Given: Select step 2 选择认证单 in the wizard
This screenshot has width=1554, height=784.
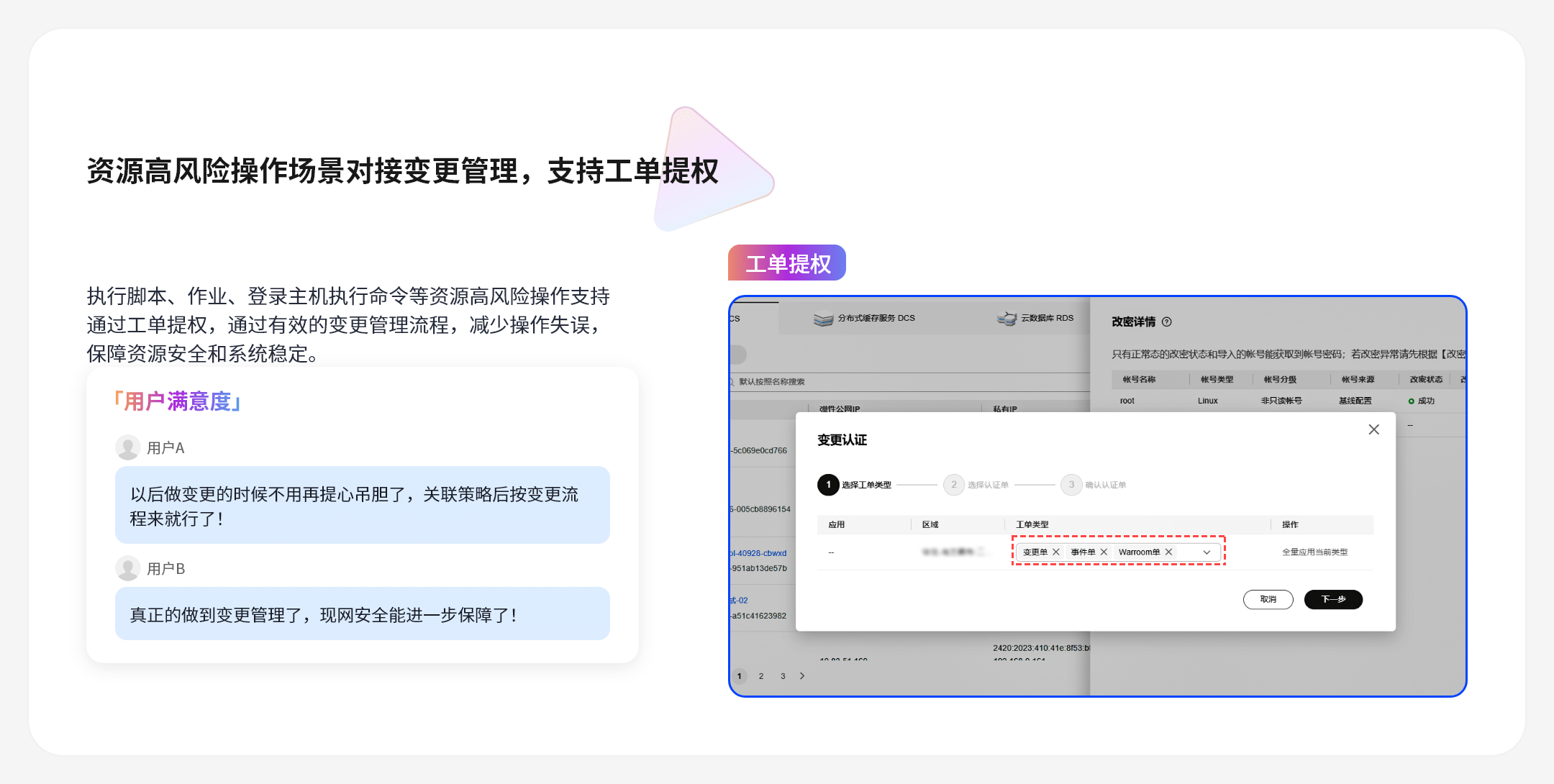Looking at the screenshot, I should click(954, 485).
